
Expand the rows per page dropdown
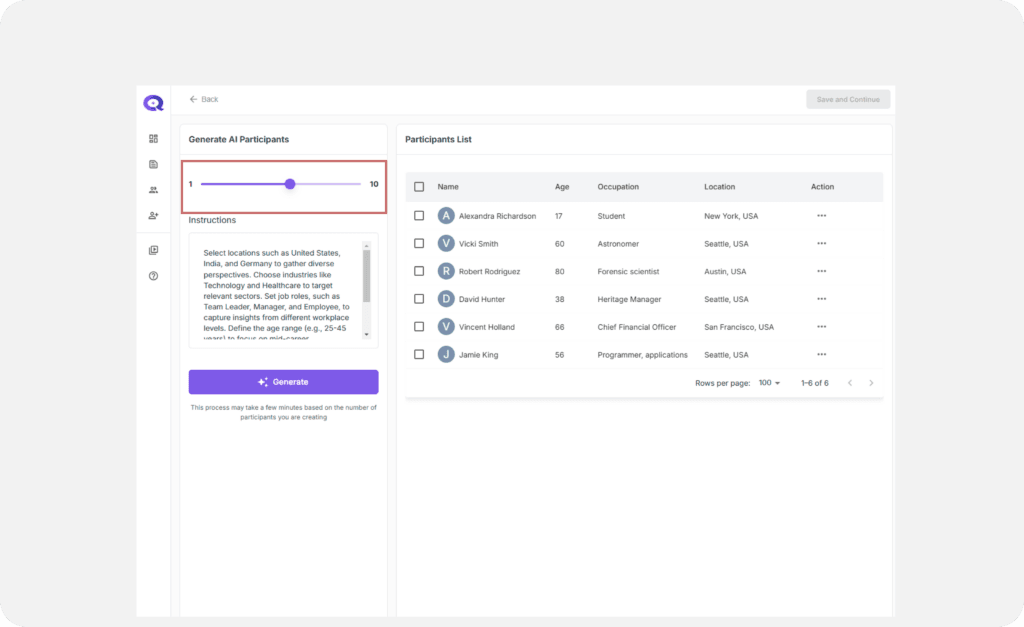click(x=769, y=383)
